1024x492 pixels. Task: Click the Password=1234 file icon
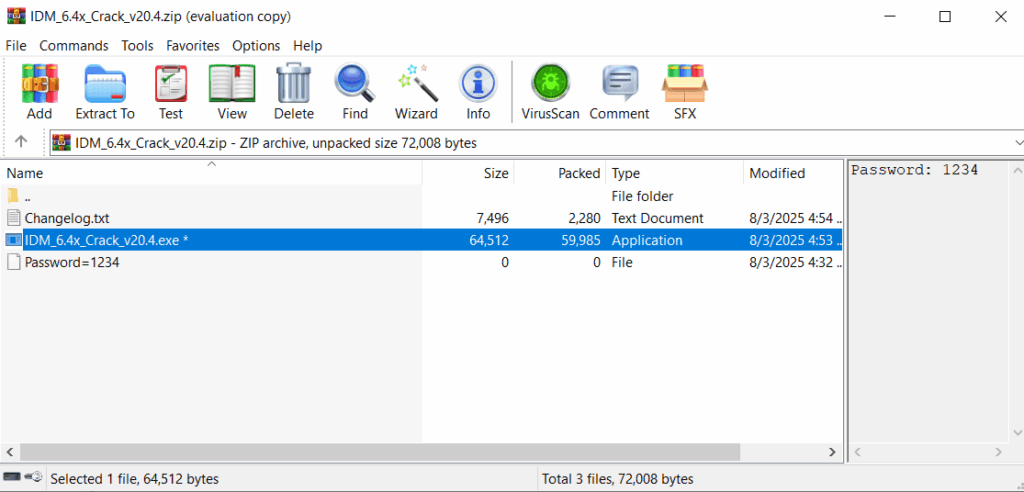click(x=14, y=262)
